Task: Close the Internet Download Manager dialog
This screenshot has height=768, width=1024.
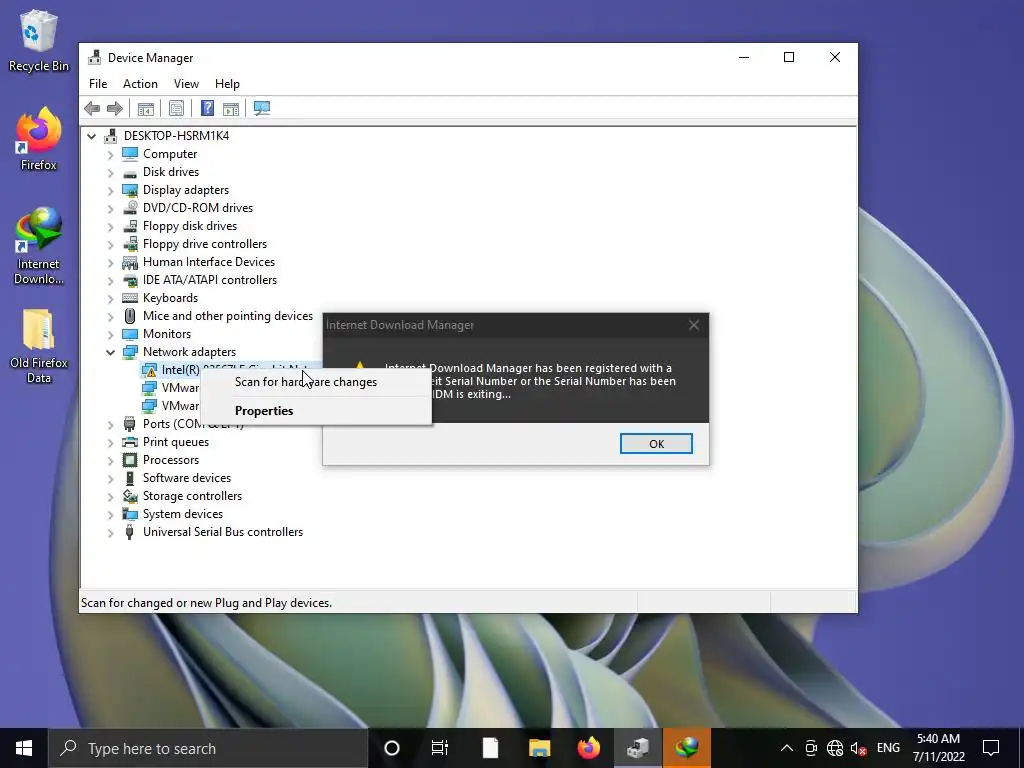Action: point(694,325)
